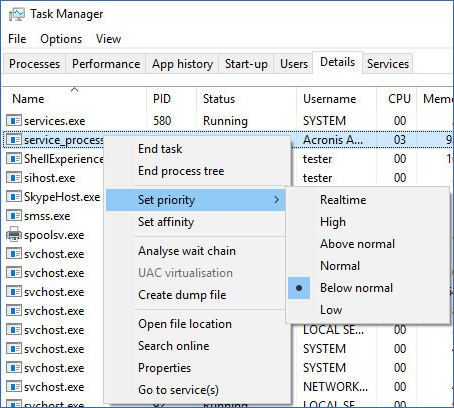
Task: Click the sihost.exe process icon
Action: pyautogui.click(x=14, y=178)
